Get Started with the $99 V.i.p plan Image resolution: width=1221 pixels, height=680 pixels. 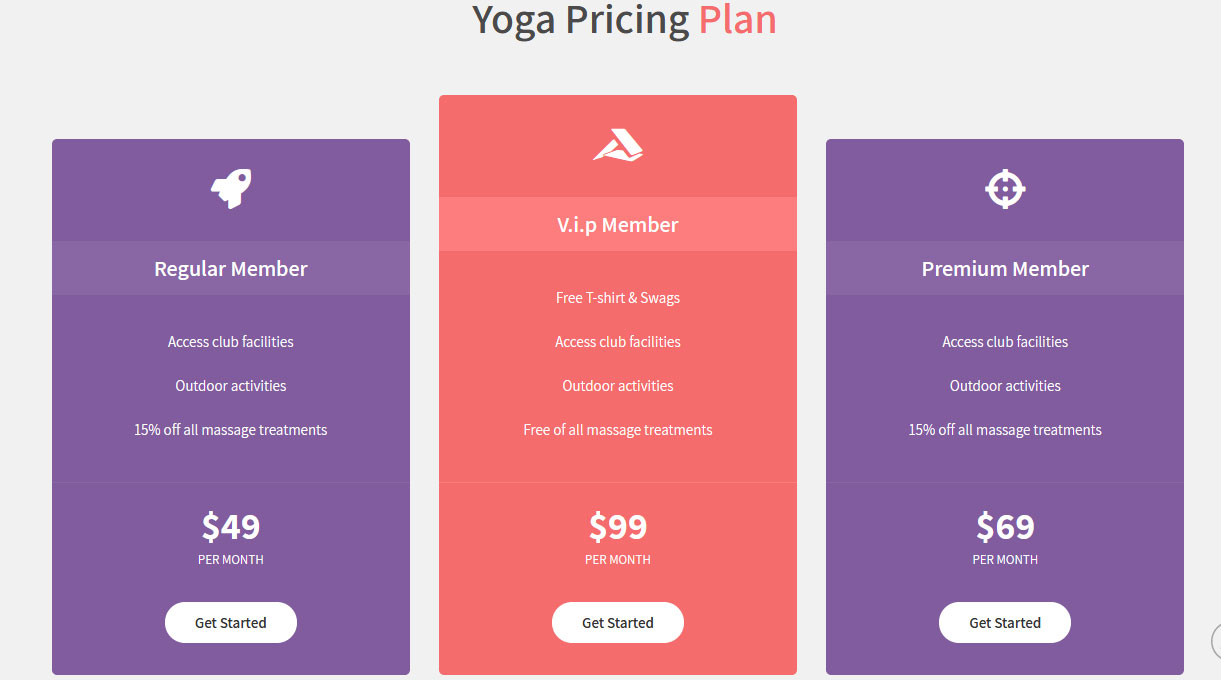(618, 622)
